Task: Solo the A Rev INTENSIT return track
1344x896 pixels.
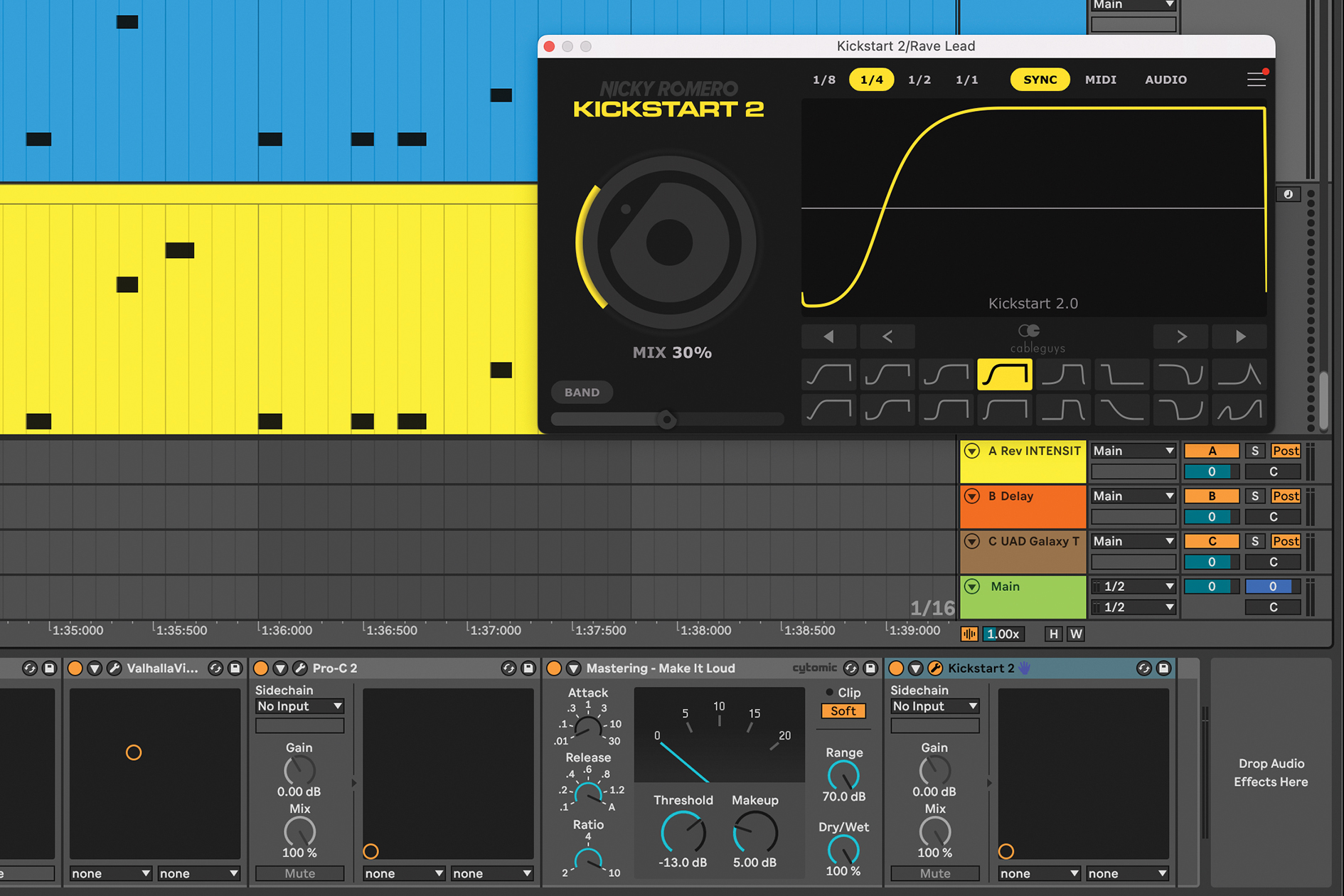Action: tap(1255, 451)
